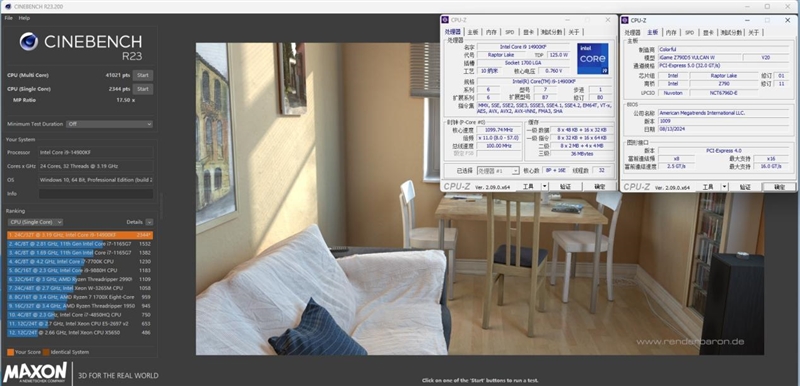The image size is (800, 386).
Task: Select ranking row Ryzen 7 1700X Eight-Core
Action: (80, 297)
